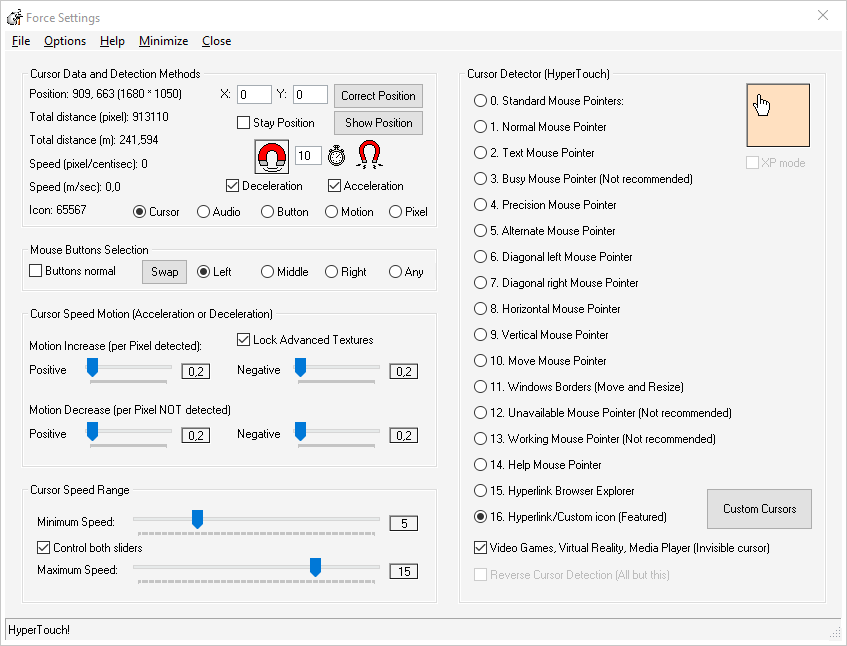Screen dimensions: 847x646
Task: Click the Motion Increase Negative slider thumb
Action: coord(300,367)
